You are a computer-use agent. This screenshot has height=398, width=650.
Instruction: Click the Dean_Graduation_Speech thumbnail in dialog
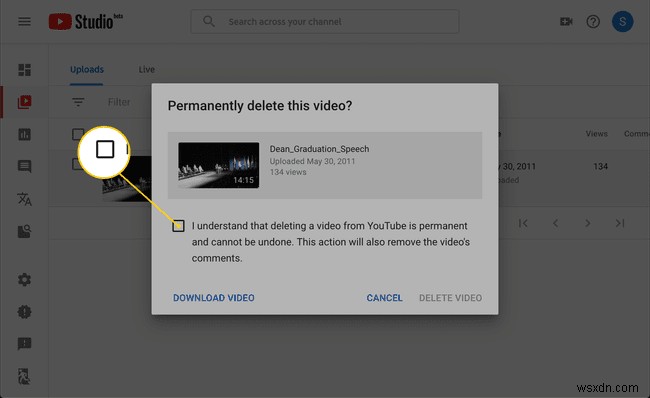(218, 165)
